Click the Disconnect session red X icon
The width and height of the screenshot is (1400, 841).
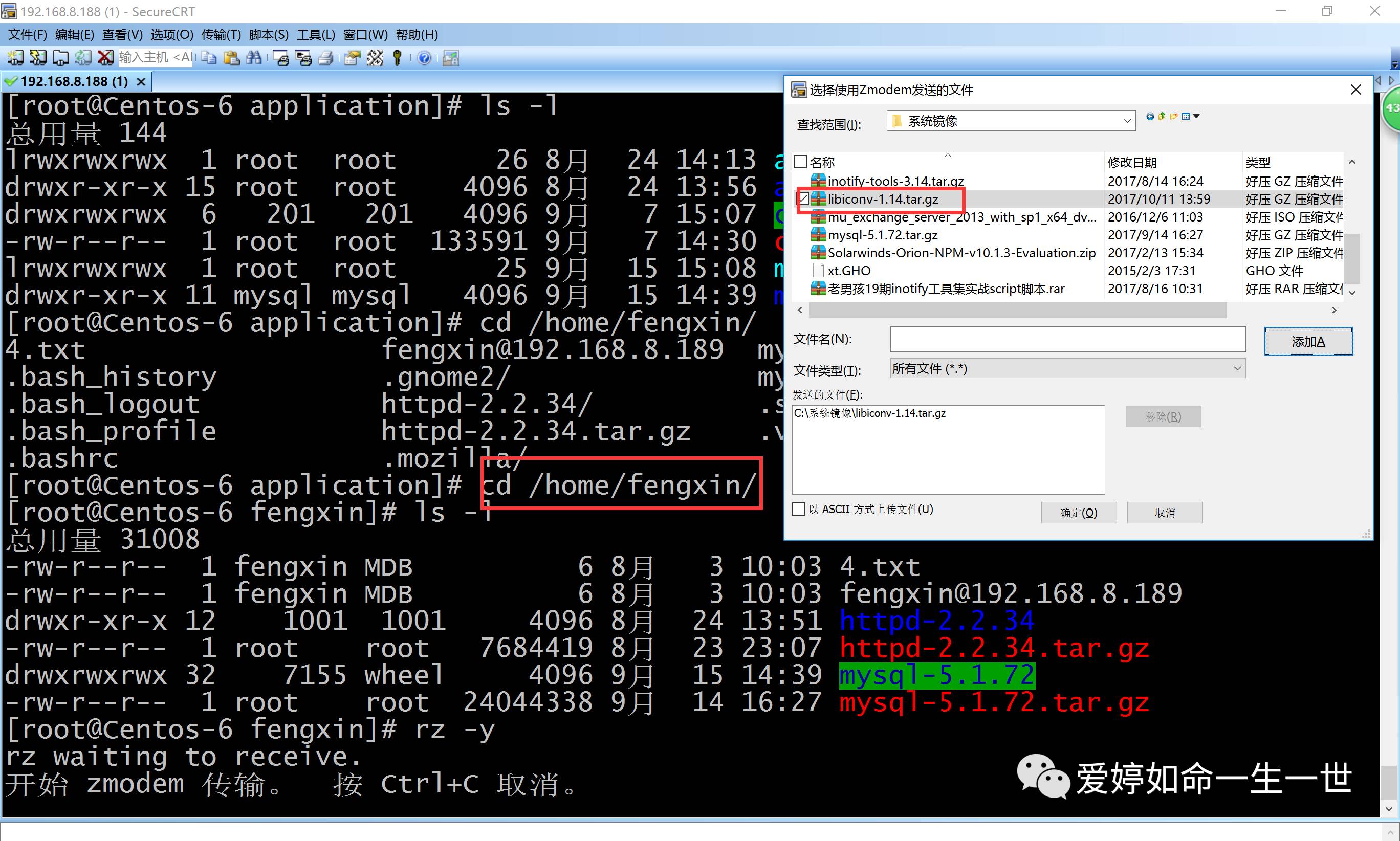[x=105, y=57]
